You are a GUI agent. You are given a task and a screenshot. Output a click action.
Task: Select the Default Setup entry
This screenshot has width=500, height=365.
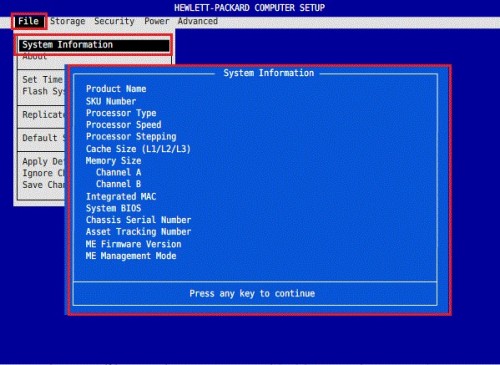(43, 138)
